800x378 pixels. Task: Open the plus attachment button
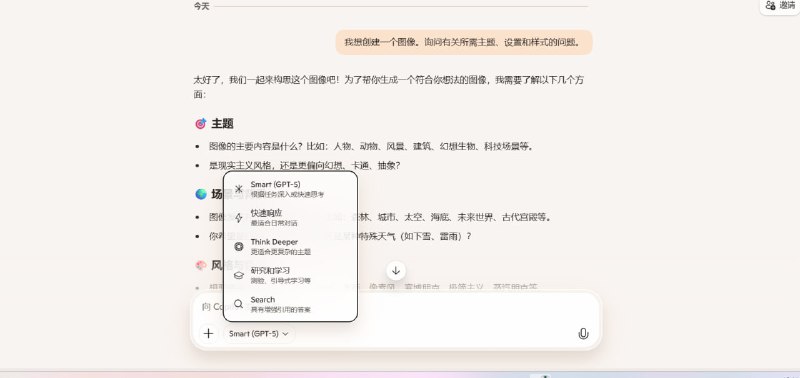(208, 334)
